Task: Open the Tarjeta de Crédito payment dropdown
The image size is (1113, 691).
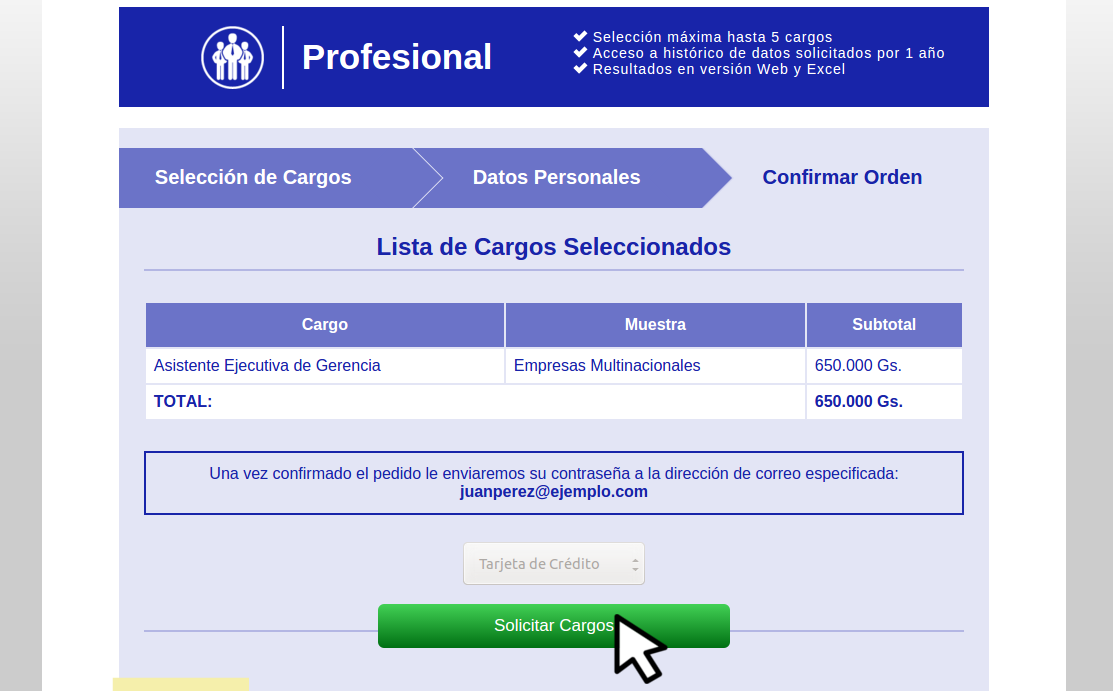Action: [554, 564]
